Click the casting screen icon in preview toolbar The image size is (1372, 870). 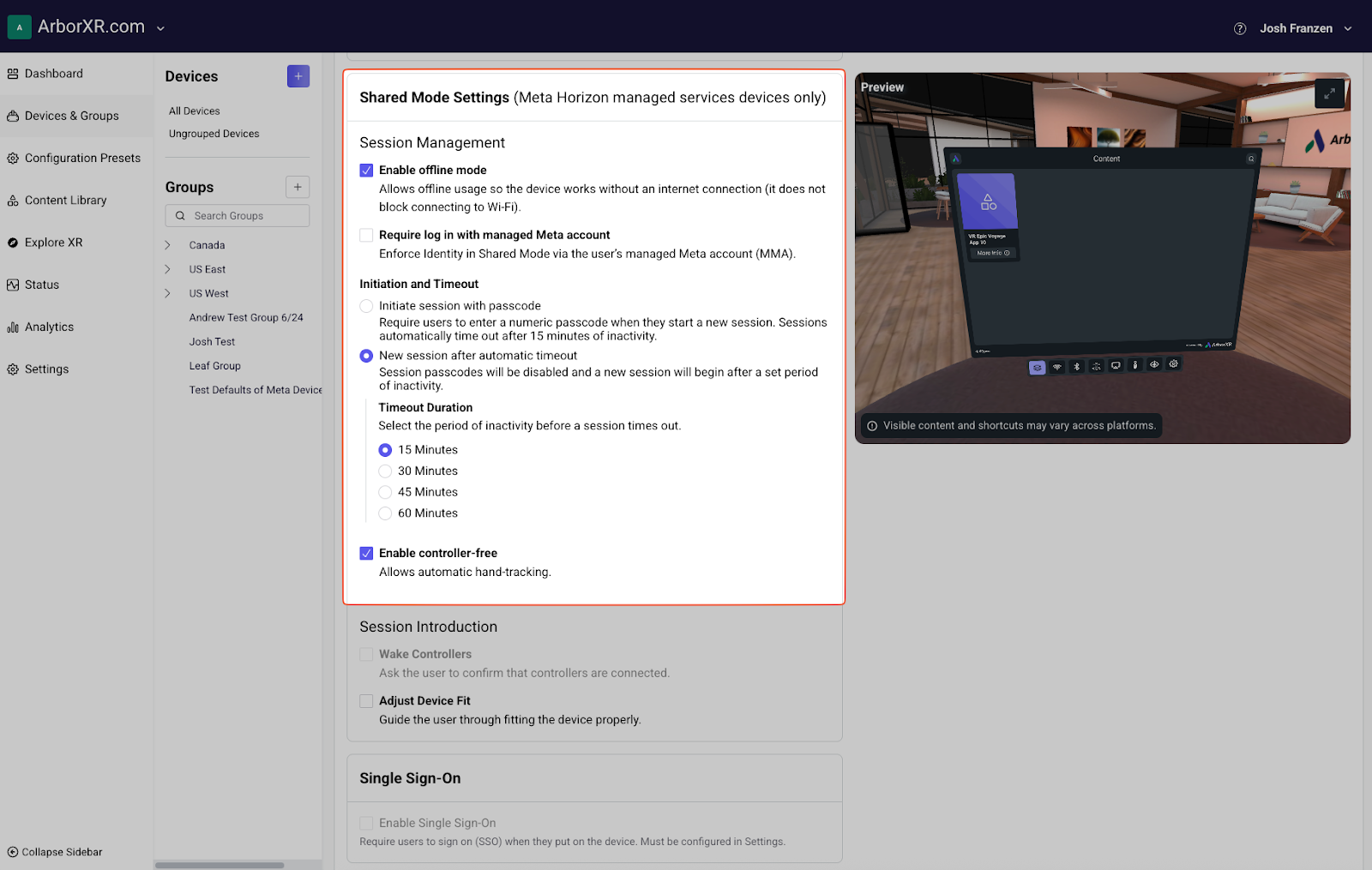coord(1116,365)
